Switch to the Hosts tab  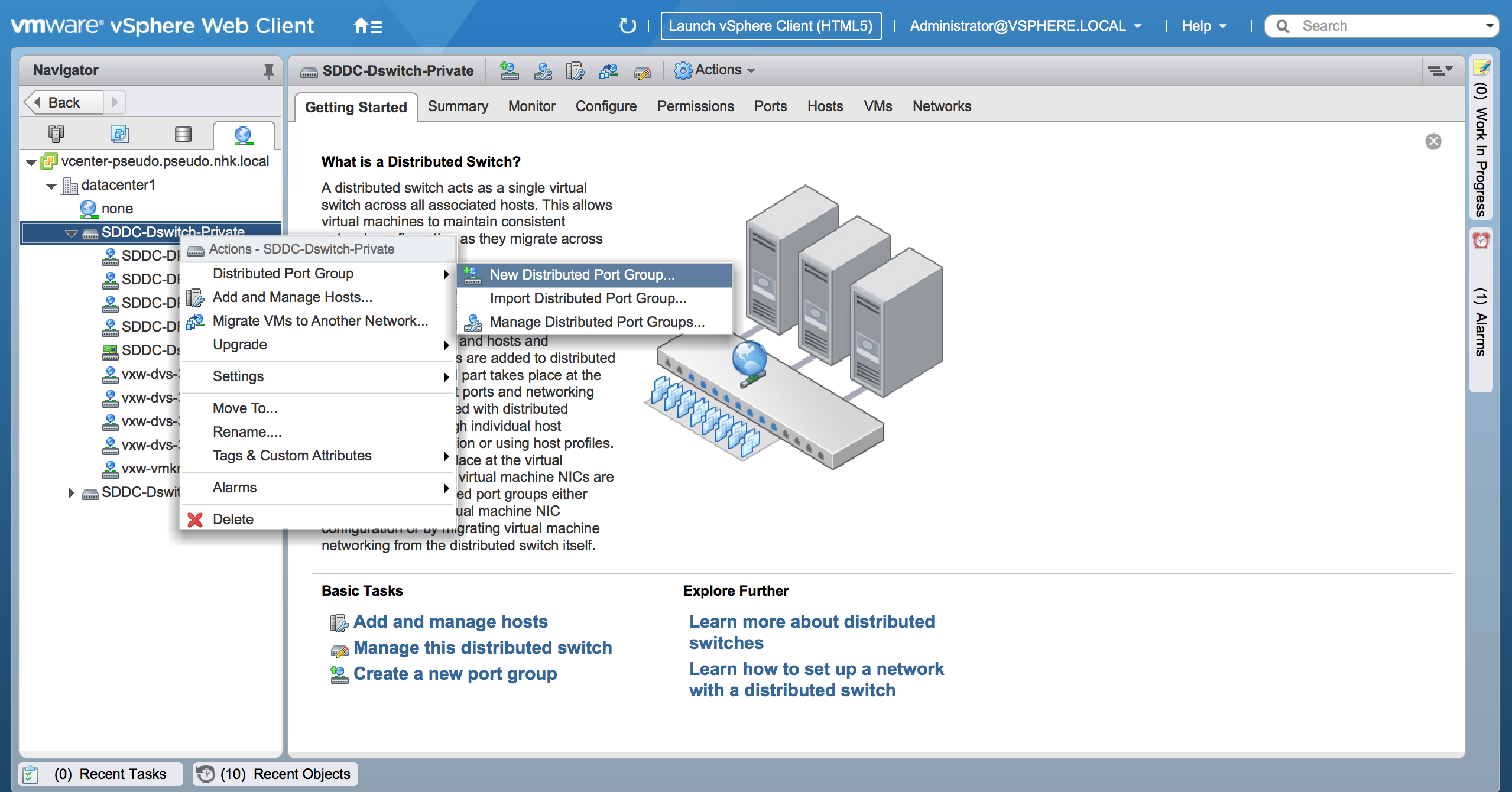pyautogui.click(x=825, y=106)
